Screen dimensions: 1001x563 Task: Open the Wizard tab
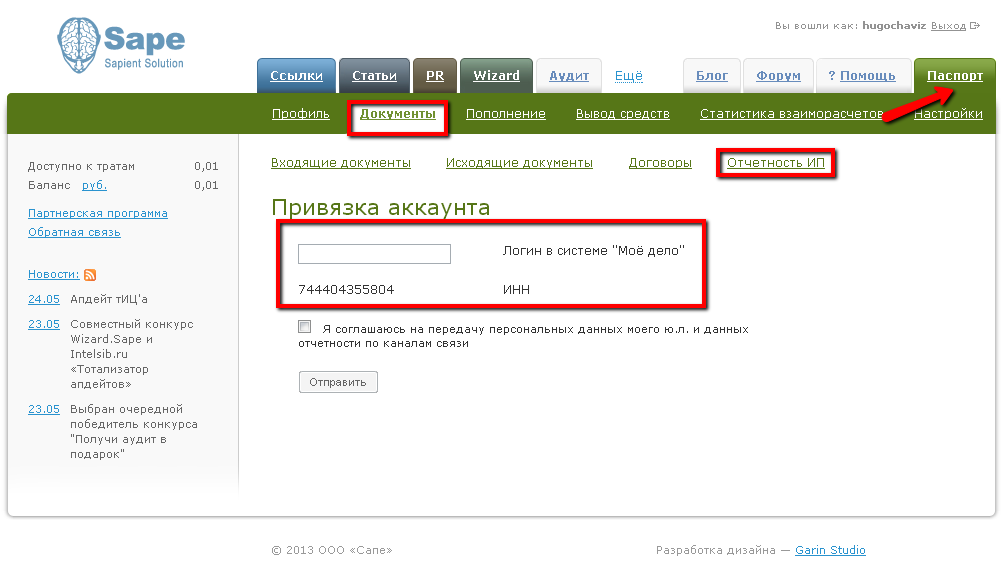[x=496, y=76]
